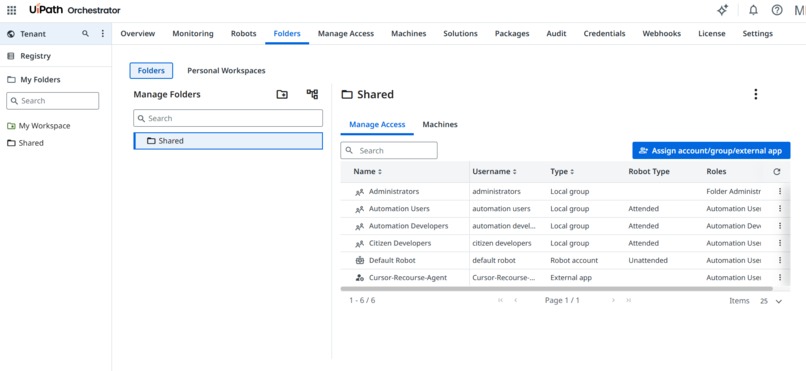Click the table's horizontal scrollbar
Screen dimensions: 806x371
pyautogui.click(x=557, y=289)
